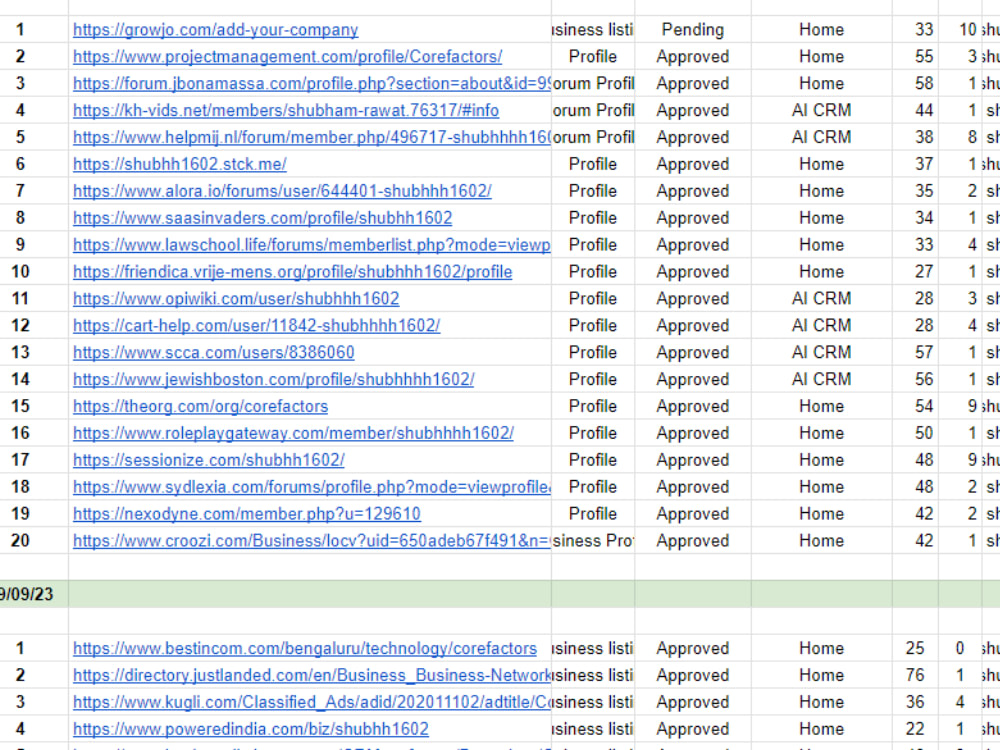Open the kugli.com Classified_Ads link
The image size is (1000, 750).
(x=311, y=702)
